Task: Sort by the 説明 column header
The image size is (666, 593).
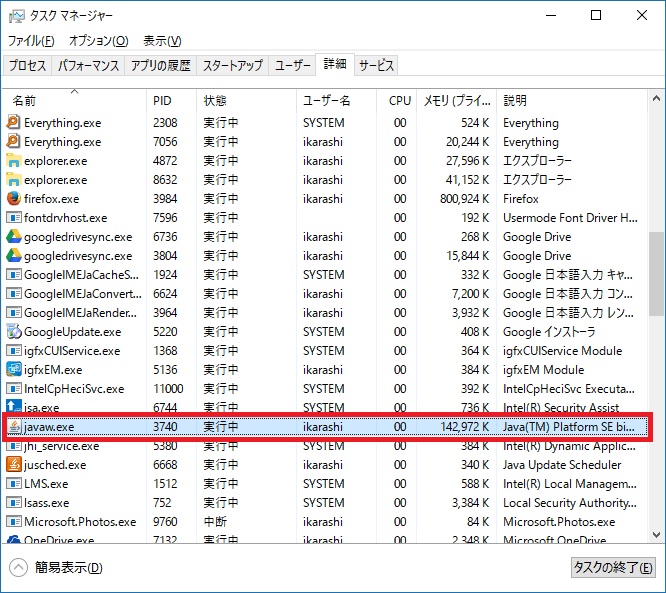Action: click(571, 101)
